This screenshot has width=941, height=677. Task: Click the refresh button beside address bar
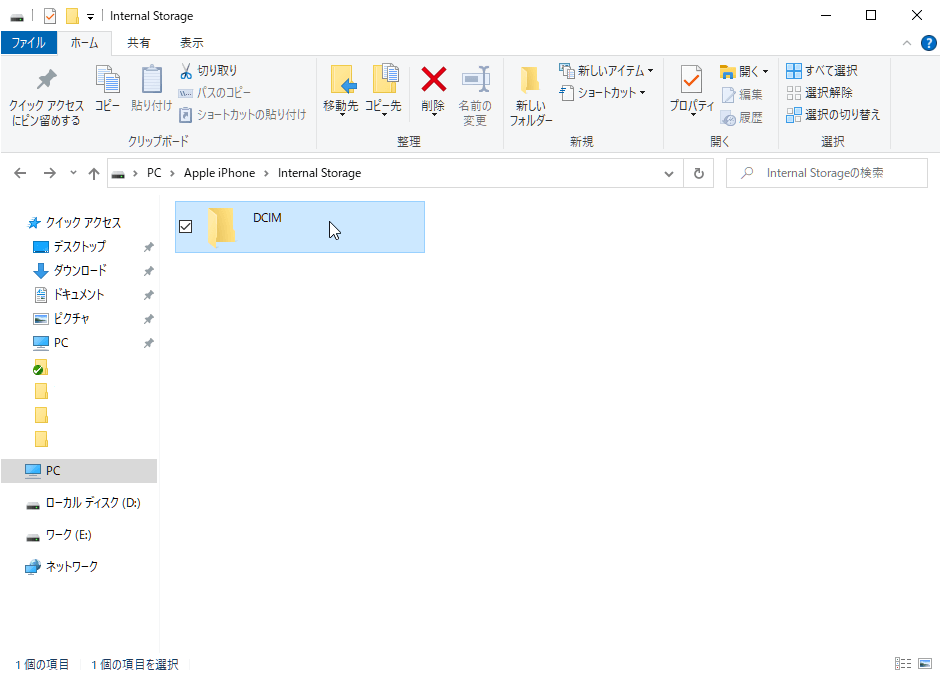point(699,173)
